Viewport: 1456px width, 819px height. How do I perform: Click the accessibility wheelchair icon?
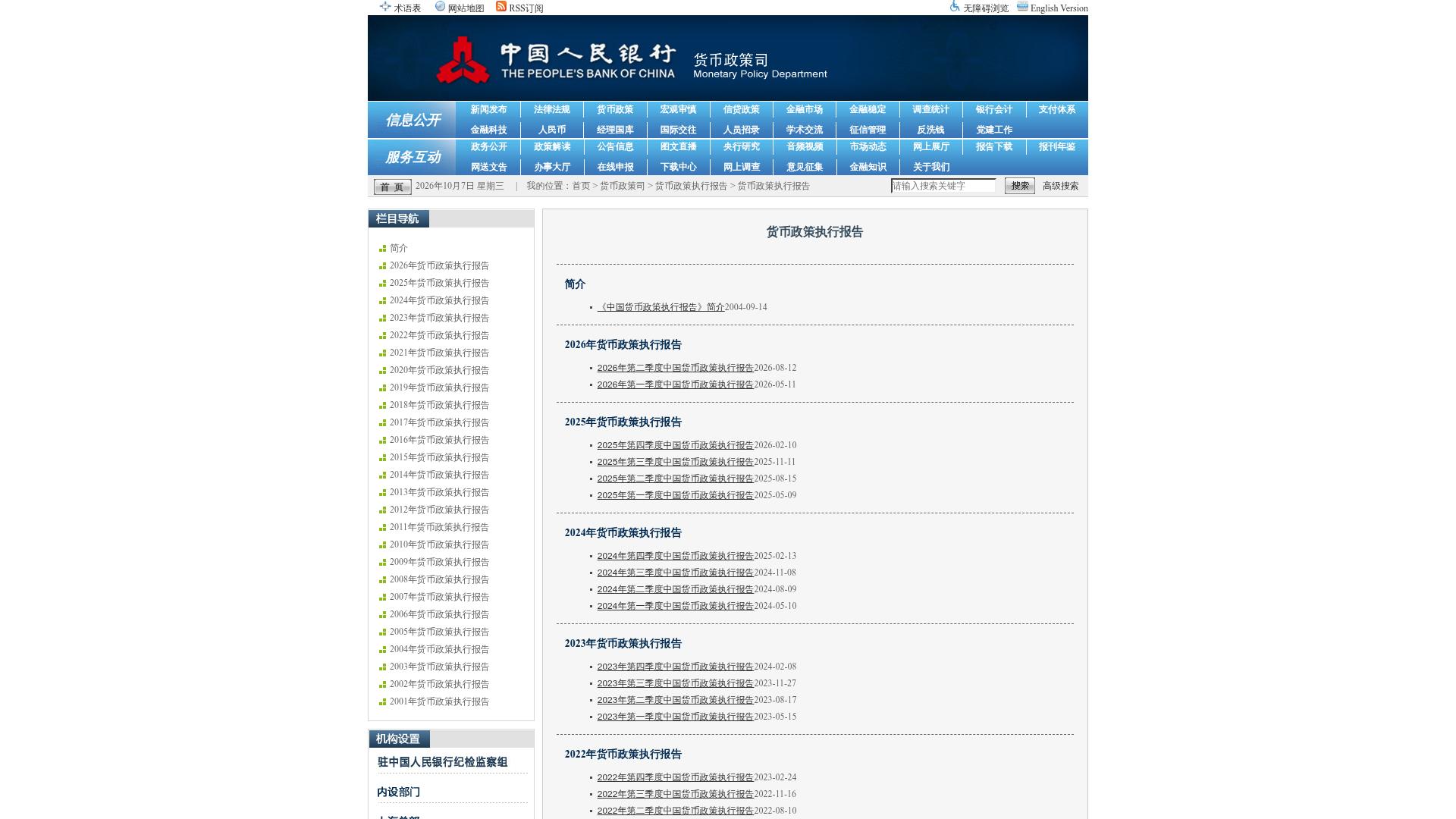(x=955, y=7)
